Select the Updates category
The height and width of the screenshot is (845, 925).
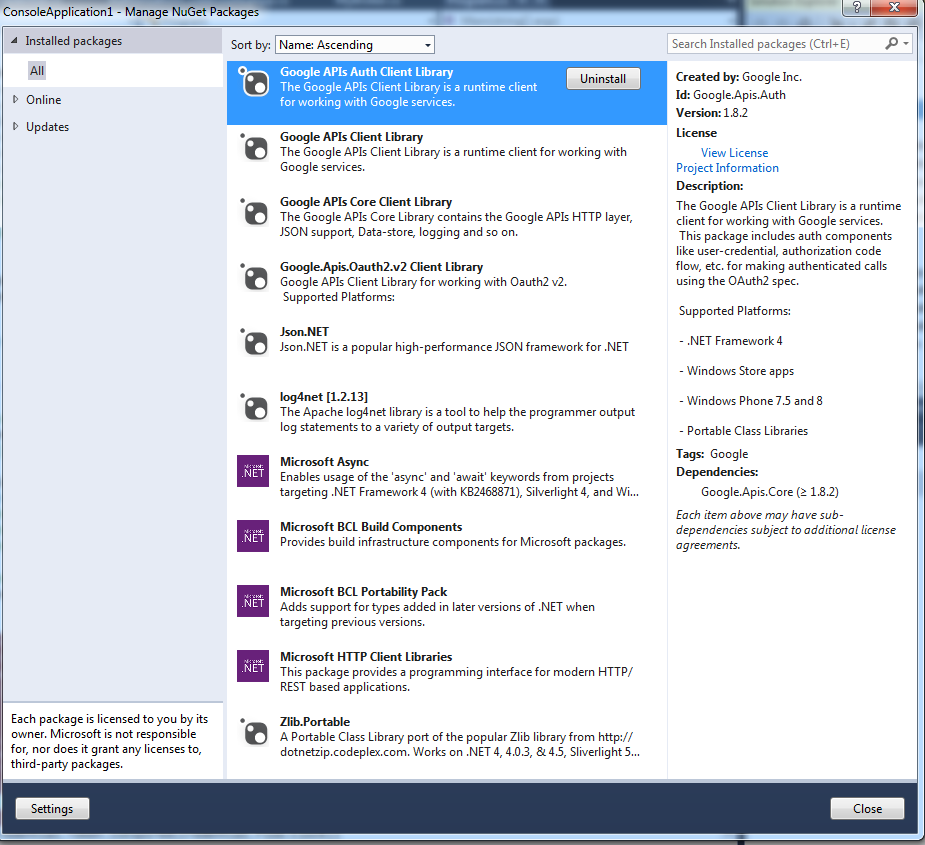47,127
